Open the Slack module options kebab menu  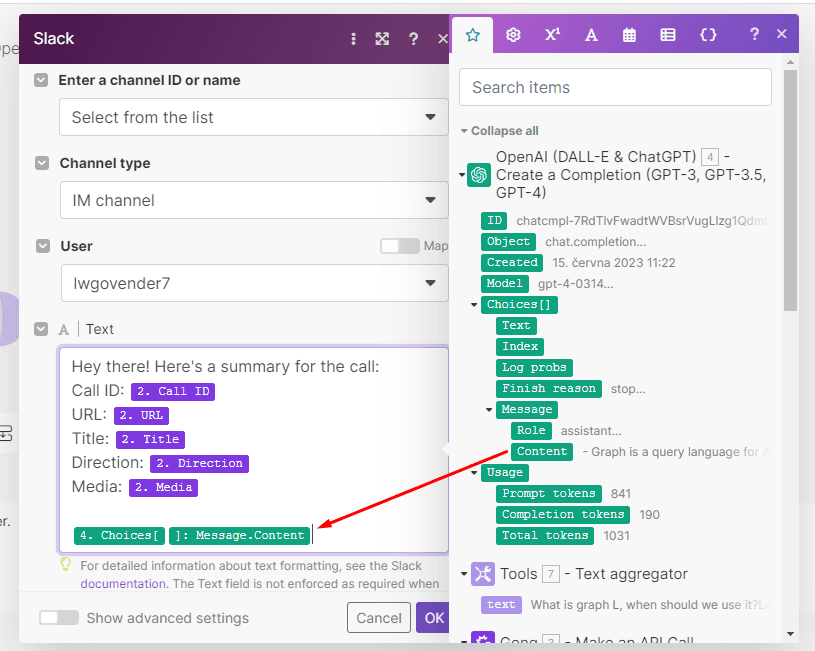[x=353, y=38]
